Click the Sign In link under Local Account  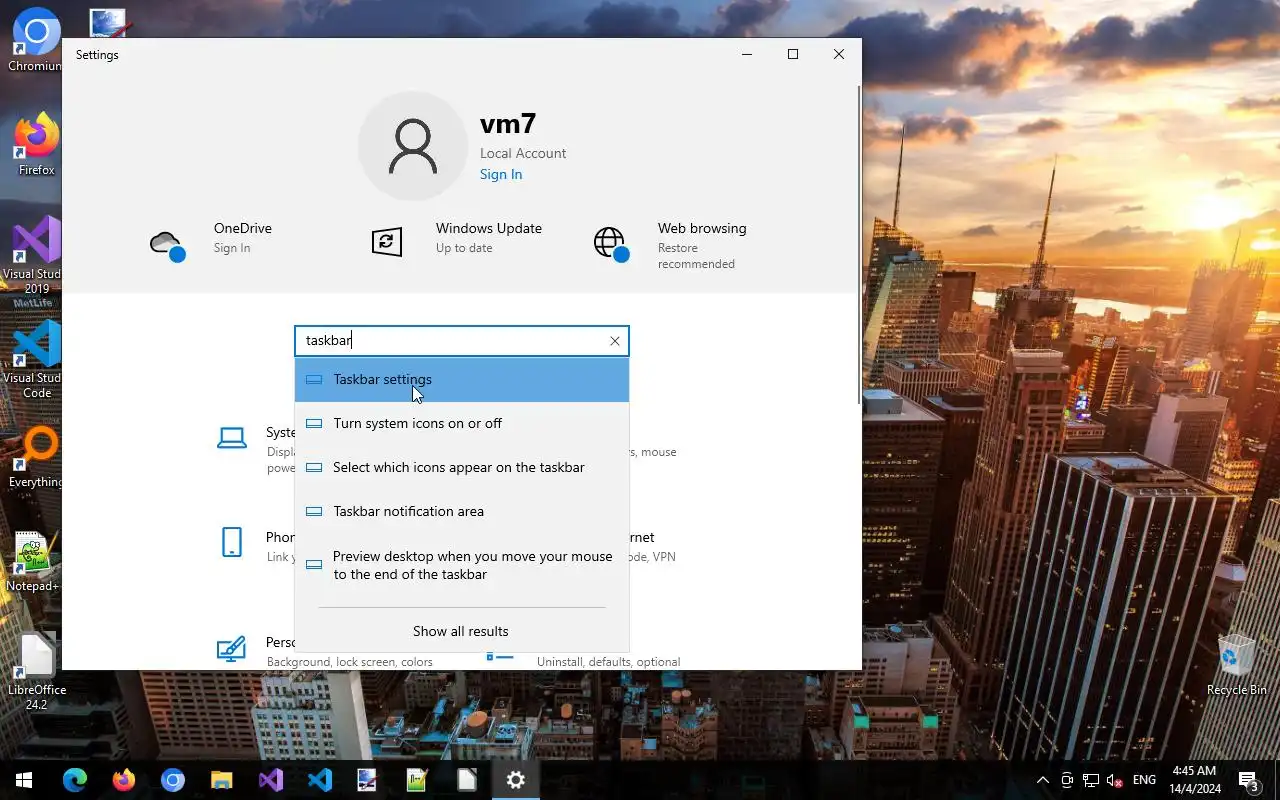[501, 174]
